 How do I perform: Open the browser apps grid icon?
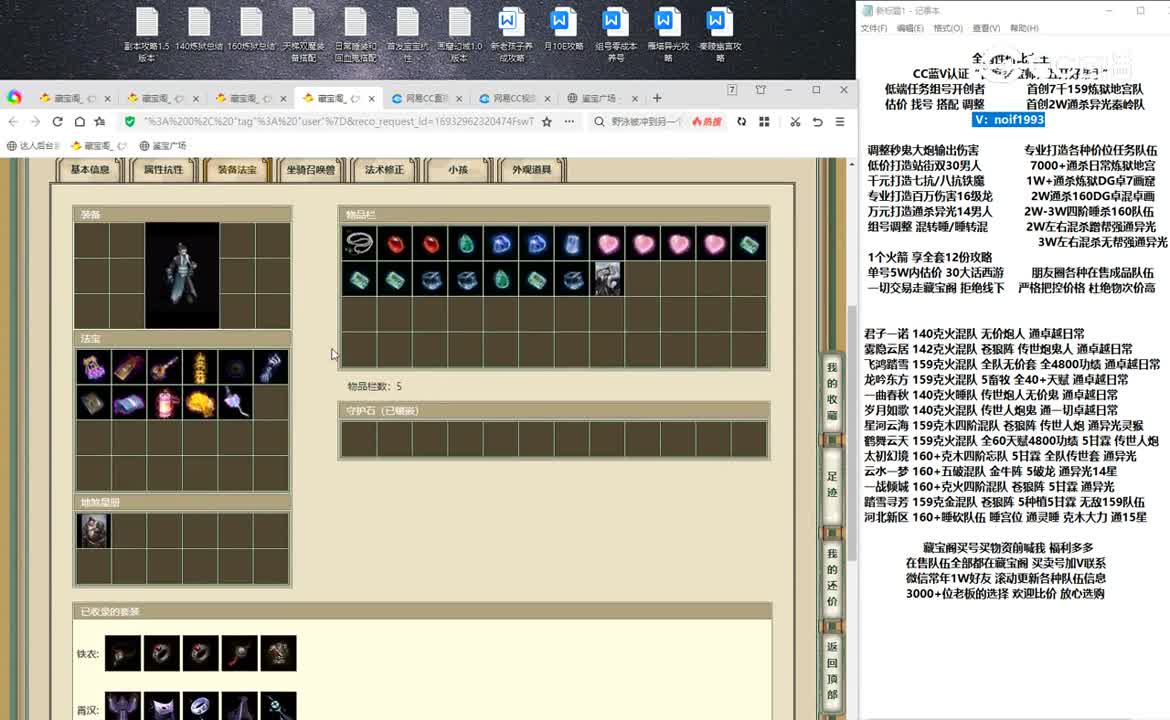[x=764, y=122]
